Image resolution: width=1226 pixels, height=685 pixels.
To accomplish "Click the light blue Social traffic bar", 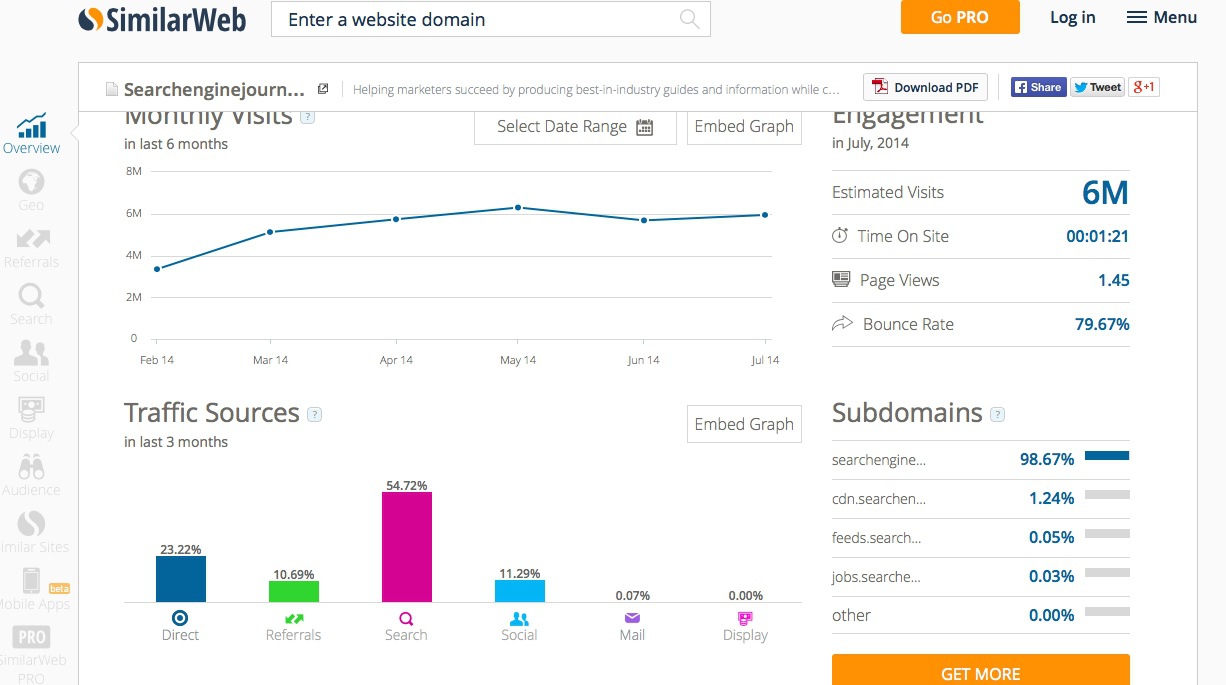I will coord(520,591).
